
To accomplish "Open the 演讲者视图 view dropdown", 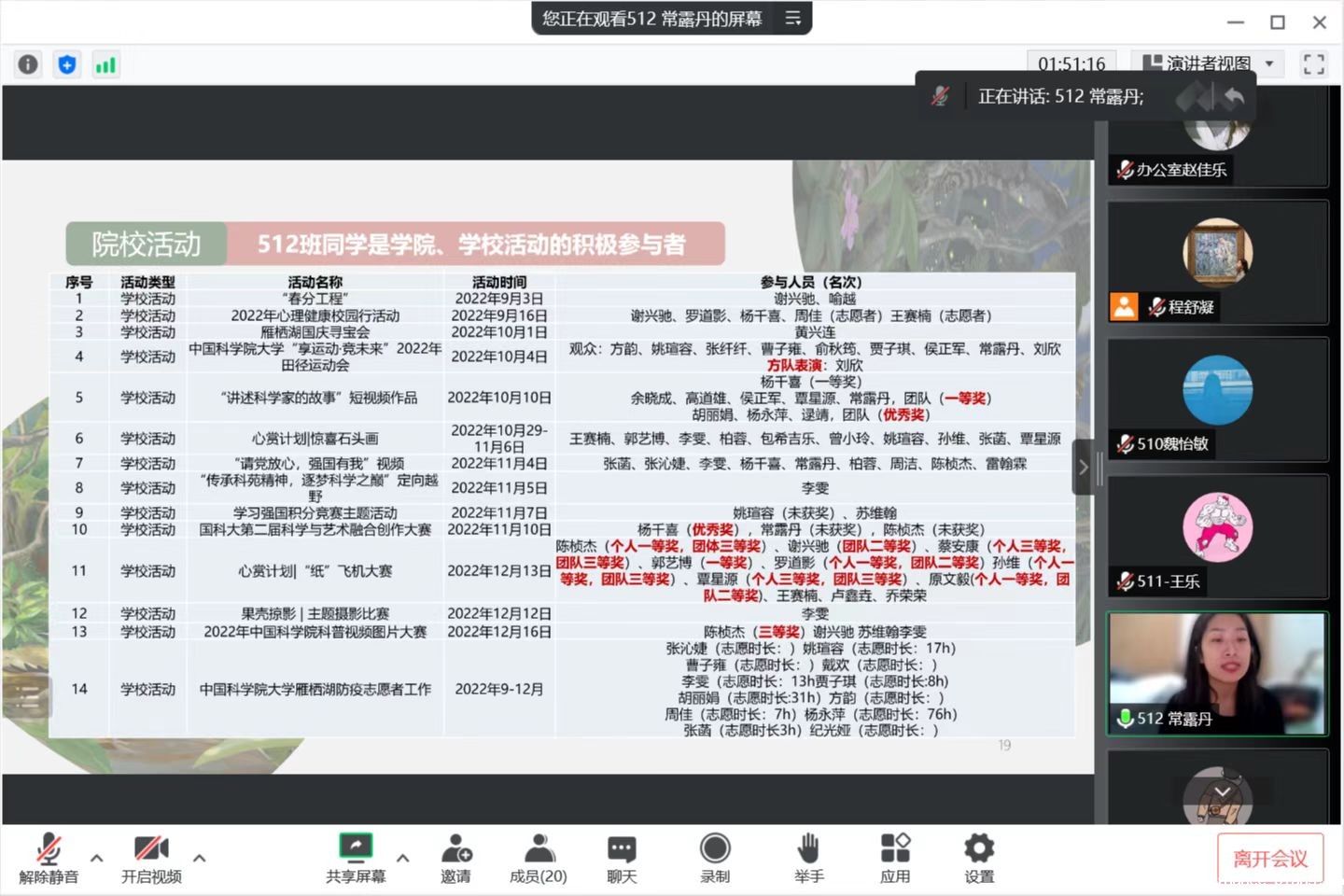I will pos(1210,63).
